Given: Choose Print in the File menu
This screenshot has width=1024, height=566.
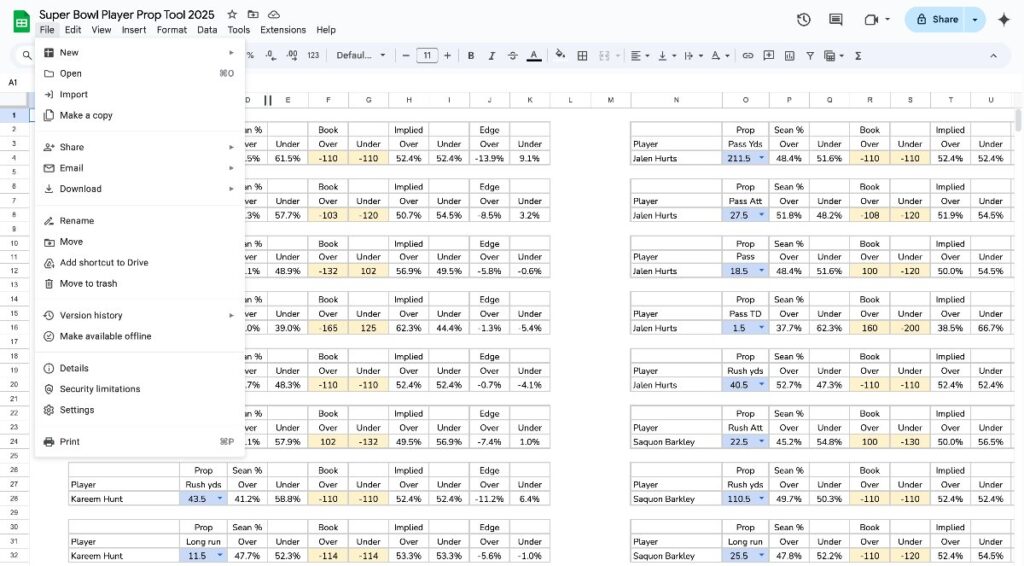Looking at the screenshot, I should click(x=140, y=441).
